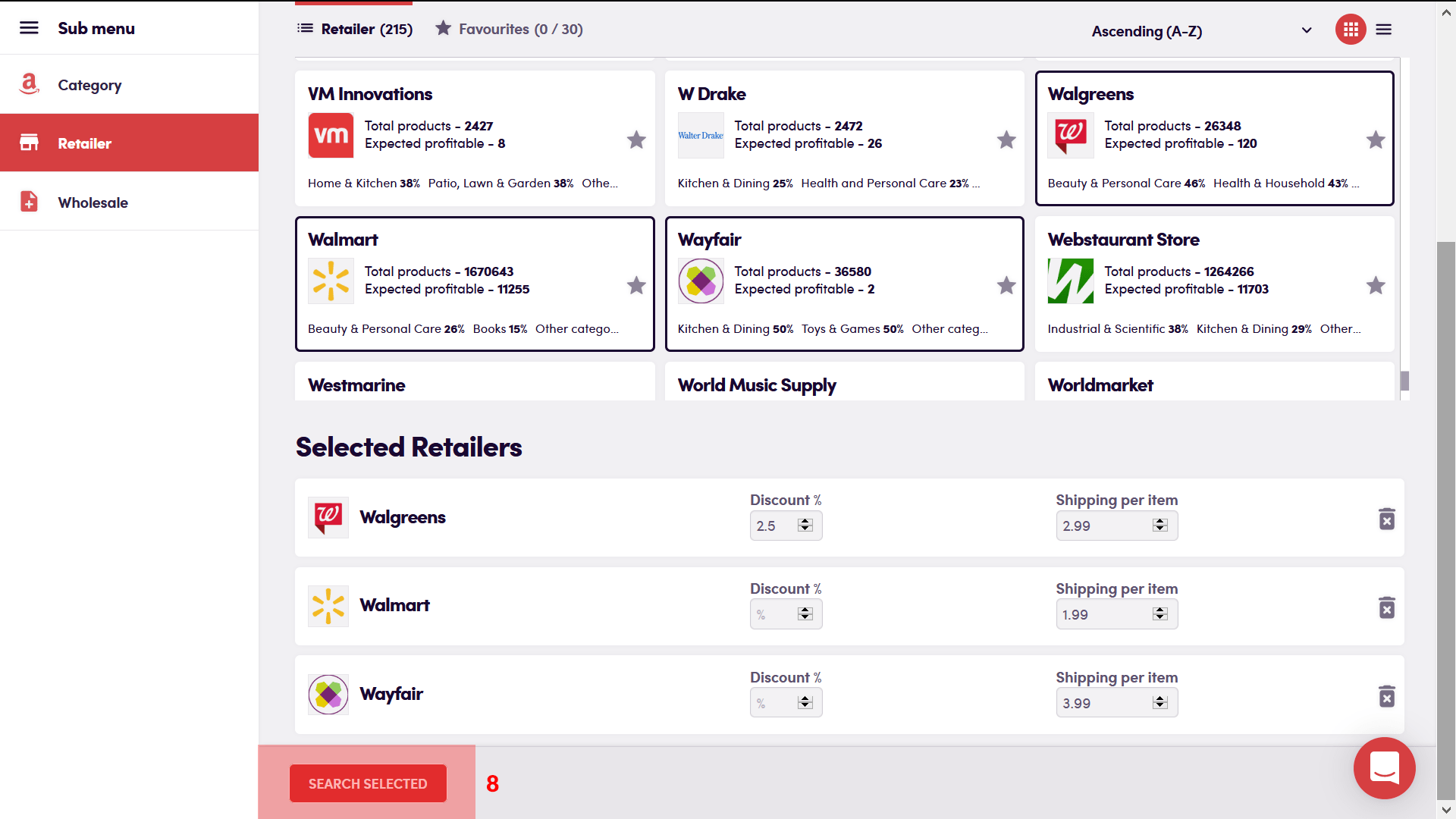Adjust Walgreens shipping per item stepper

1160,525
